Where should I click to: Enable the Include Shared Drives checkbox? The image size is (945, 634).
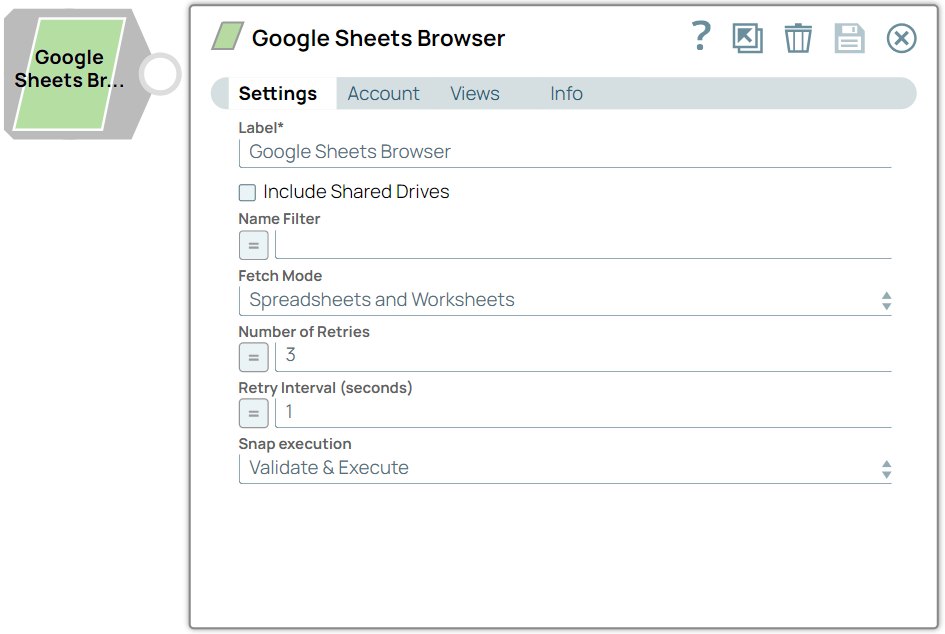coord(247,192)
